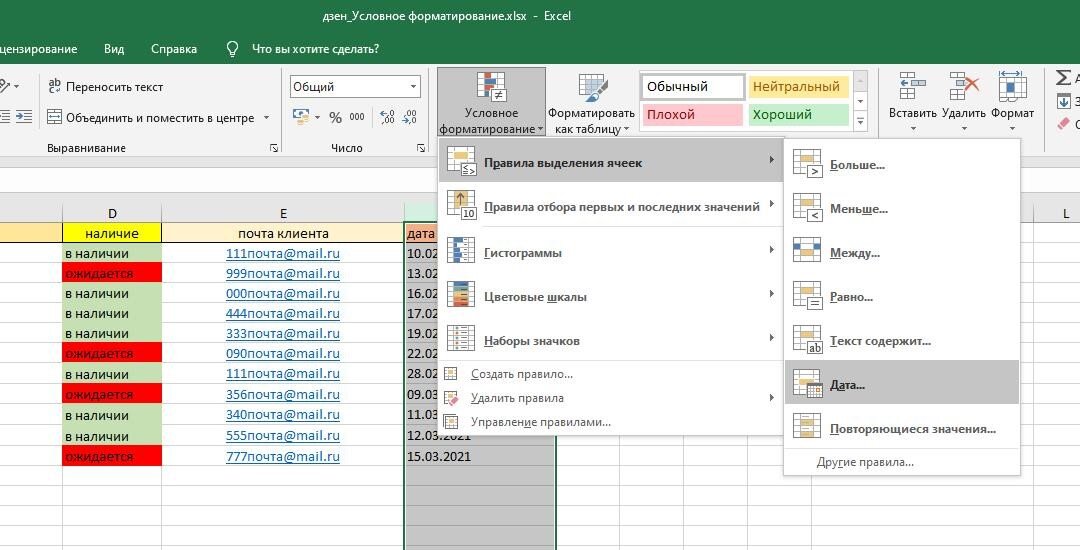
Task: Open the Наборы значков submenu
Action: coord(611,340)
